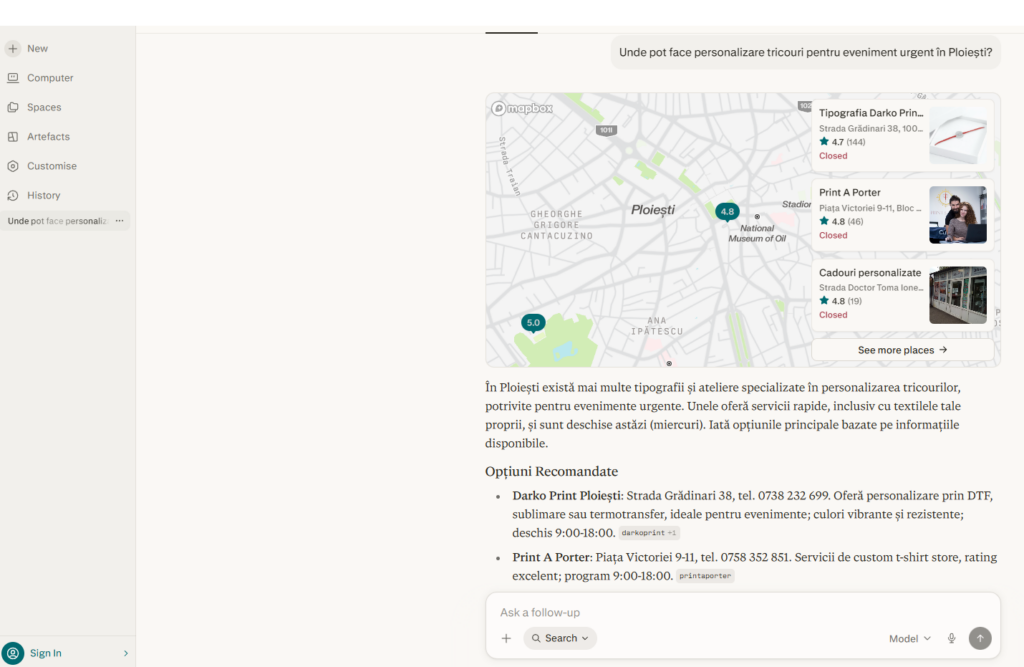
Task: Click the microphone voice input icon
Action: [952, 638]
